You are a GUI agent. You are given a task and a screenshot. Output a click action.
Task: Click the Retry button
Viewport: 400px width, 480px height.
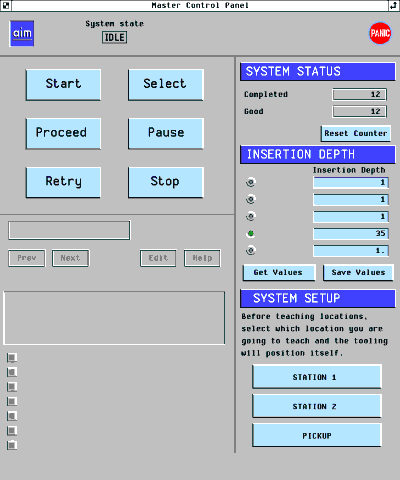(x=63, y=182)
